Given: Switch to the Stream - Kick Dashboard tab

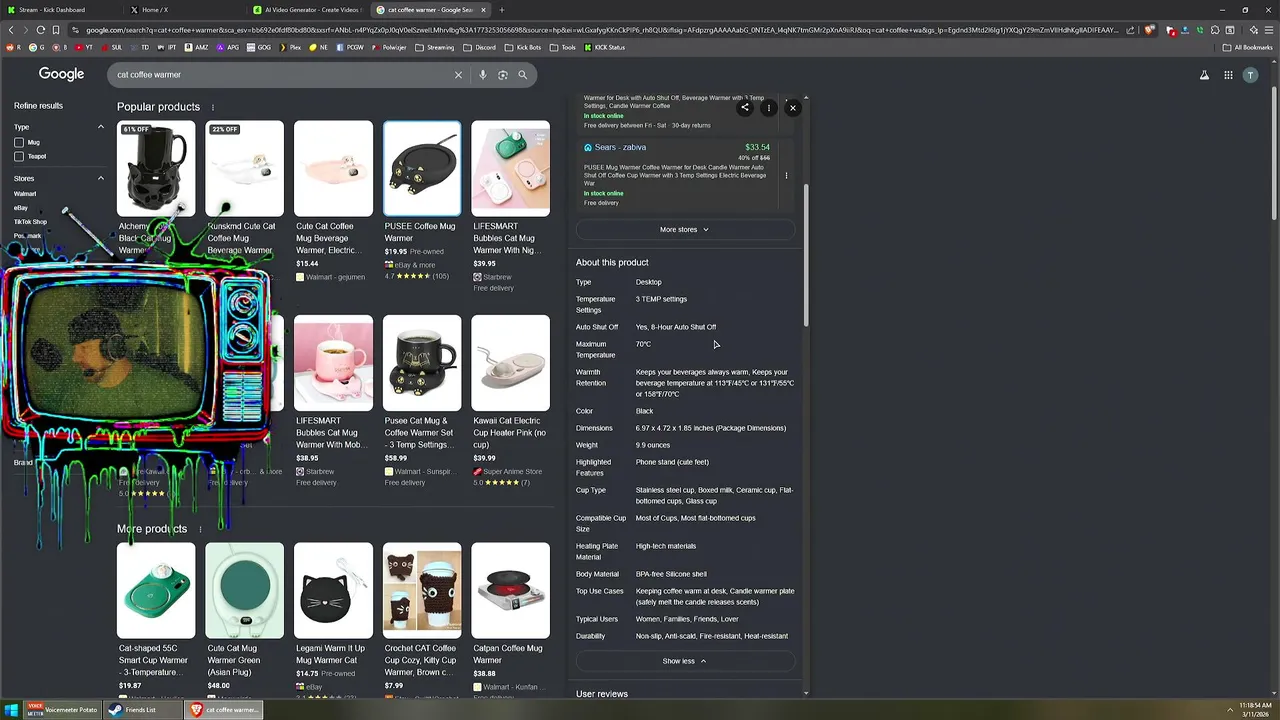Looking at the screenshot, I should [x=60, y=10].
